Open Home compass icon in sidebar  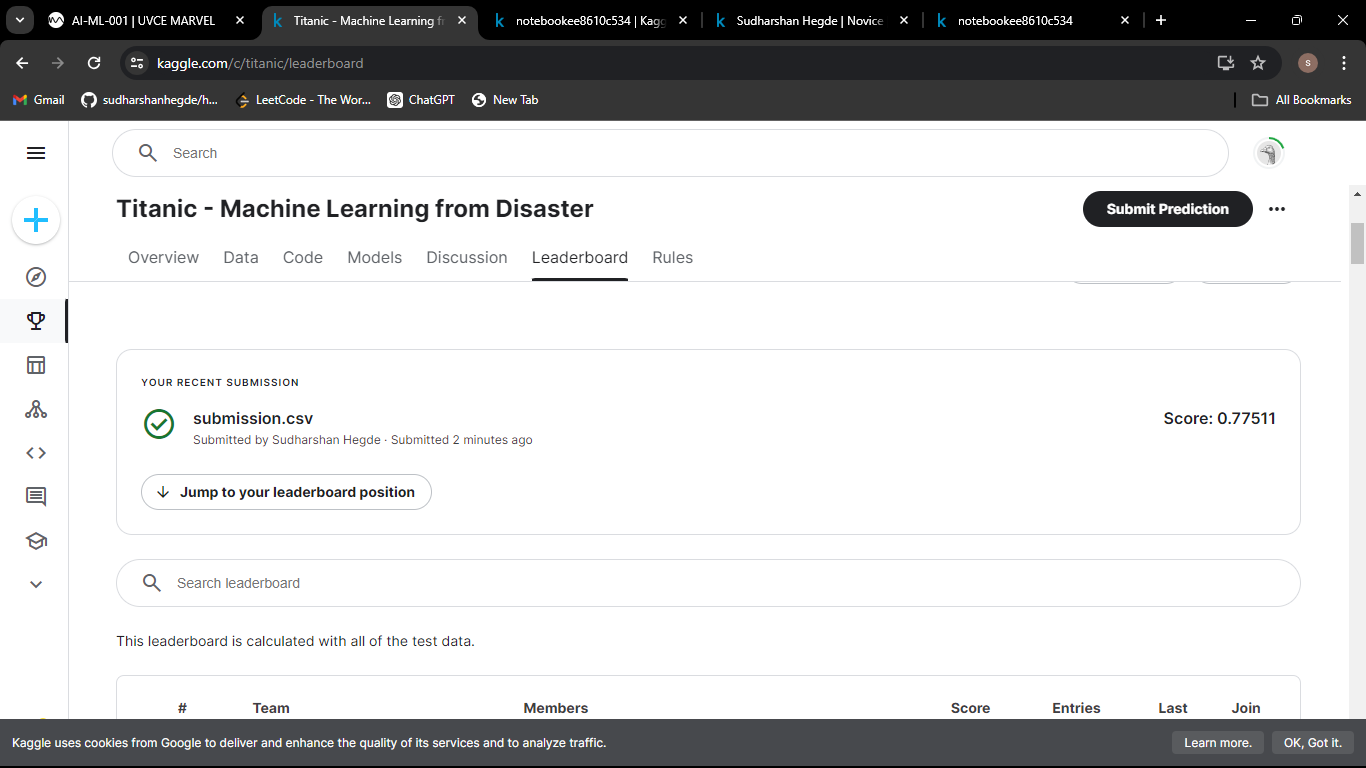tap(36, 277)
